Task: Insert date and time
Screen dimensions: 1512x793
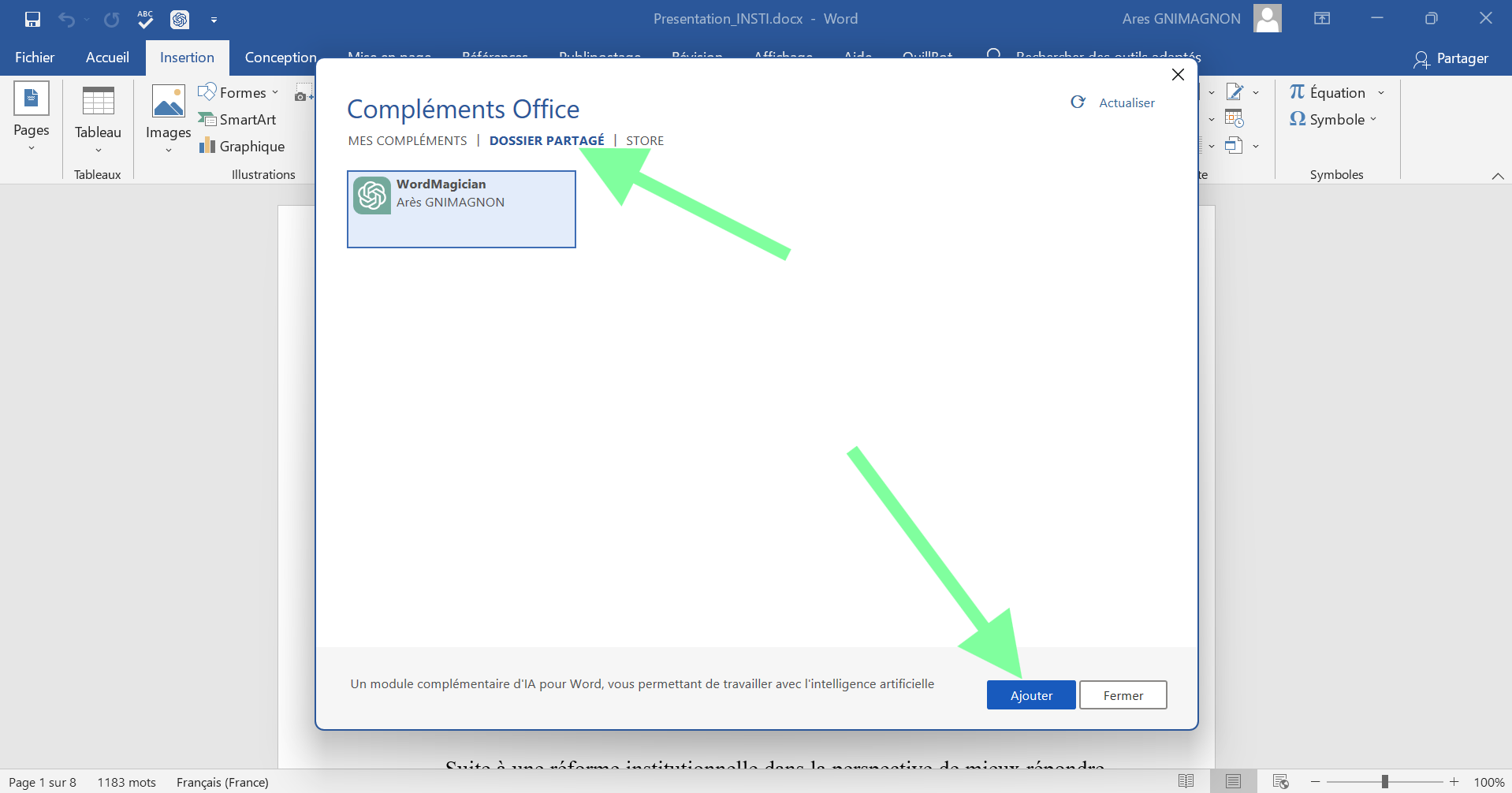Action: pyautogui.click(x=1235, y=119)
